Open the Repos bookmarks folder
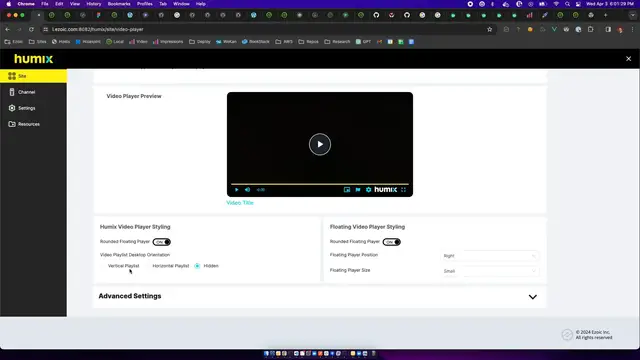This screenshot has width=640, height=360. 308,42
